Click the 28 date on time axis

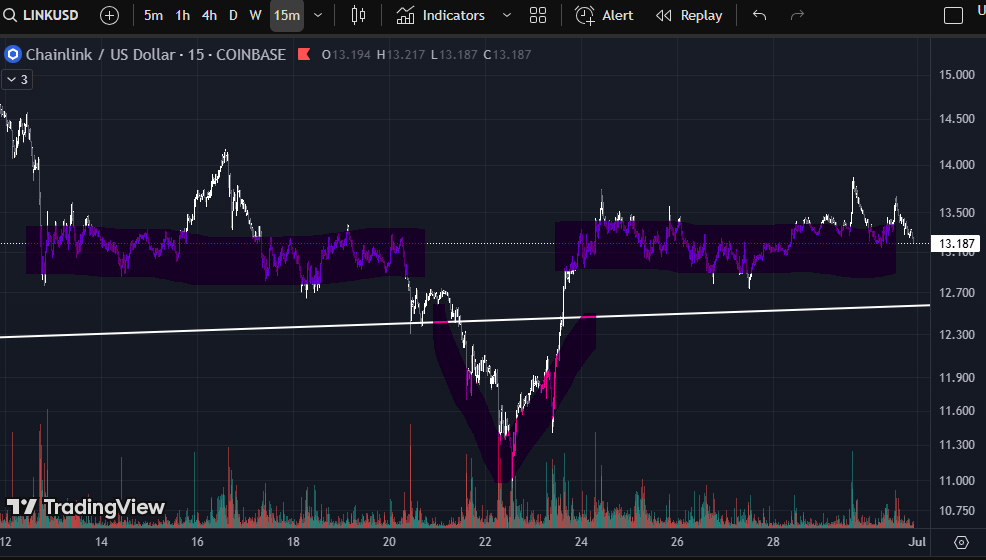coord(773,542)
